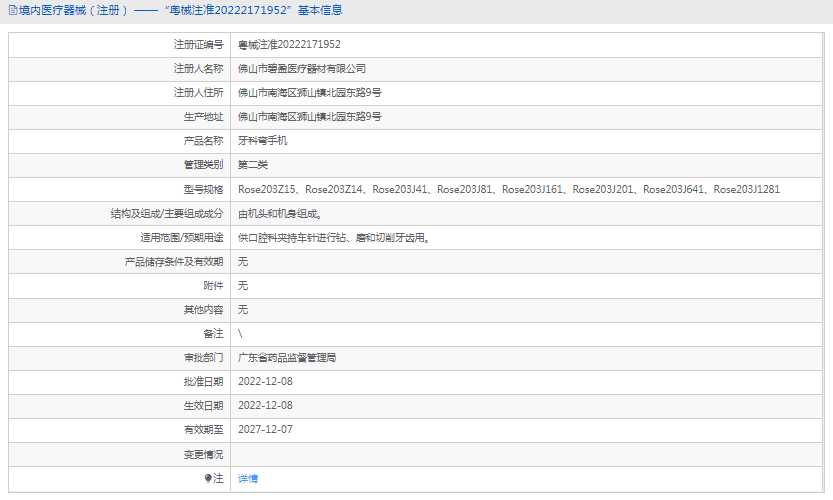Click the 审批部门 label
Screen dimensions: 833x500
point(203,358)
